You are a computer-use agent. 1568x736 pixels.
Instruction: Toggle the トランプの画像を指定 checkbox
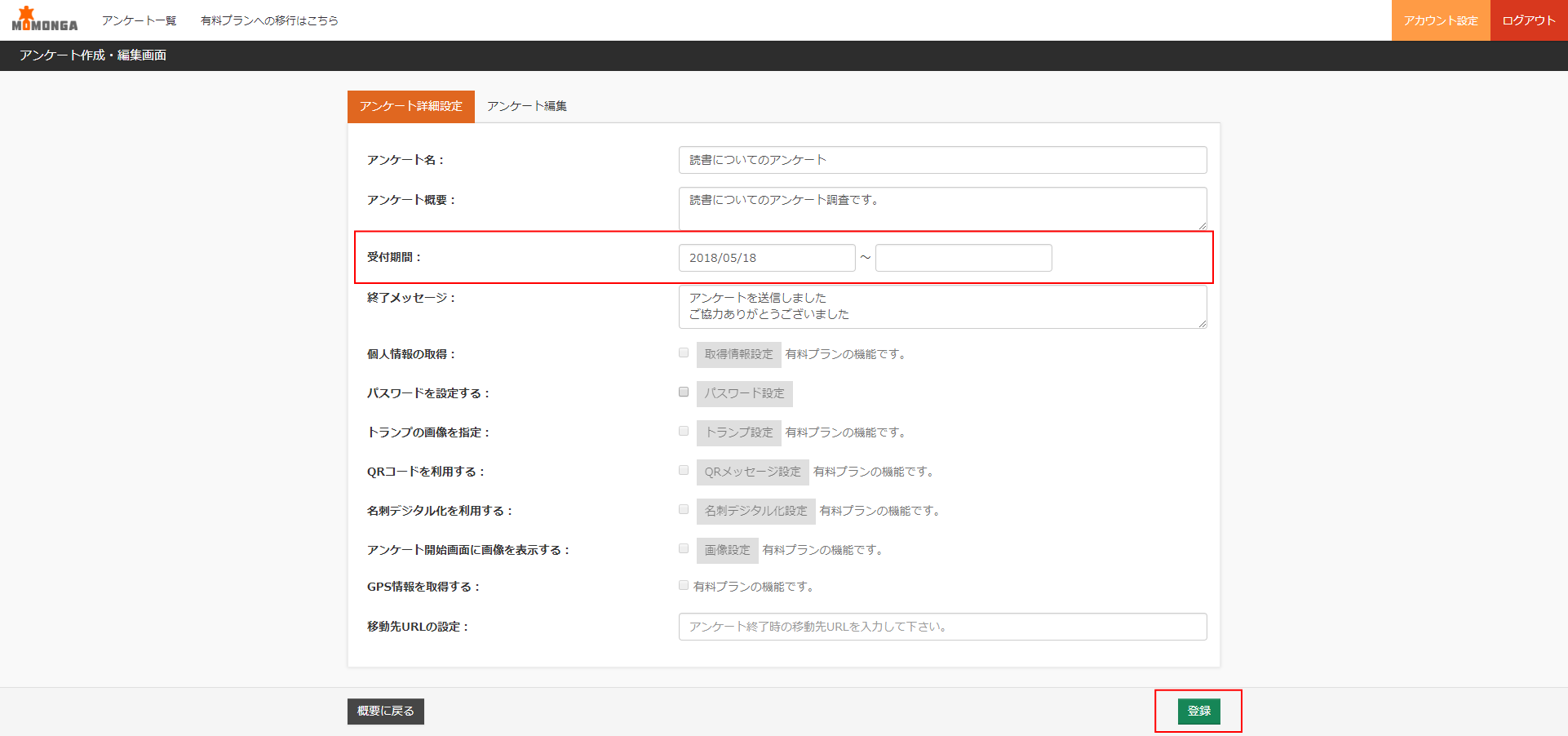(684, 431)
